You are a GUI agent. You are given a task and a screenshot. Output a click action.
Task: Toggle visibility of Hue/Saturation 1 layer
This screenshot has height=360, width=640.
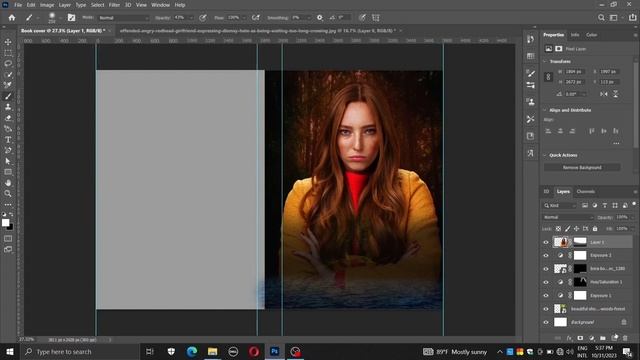point(546,282)
